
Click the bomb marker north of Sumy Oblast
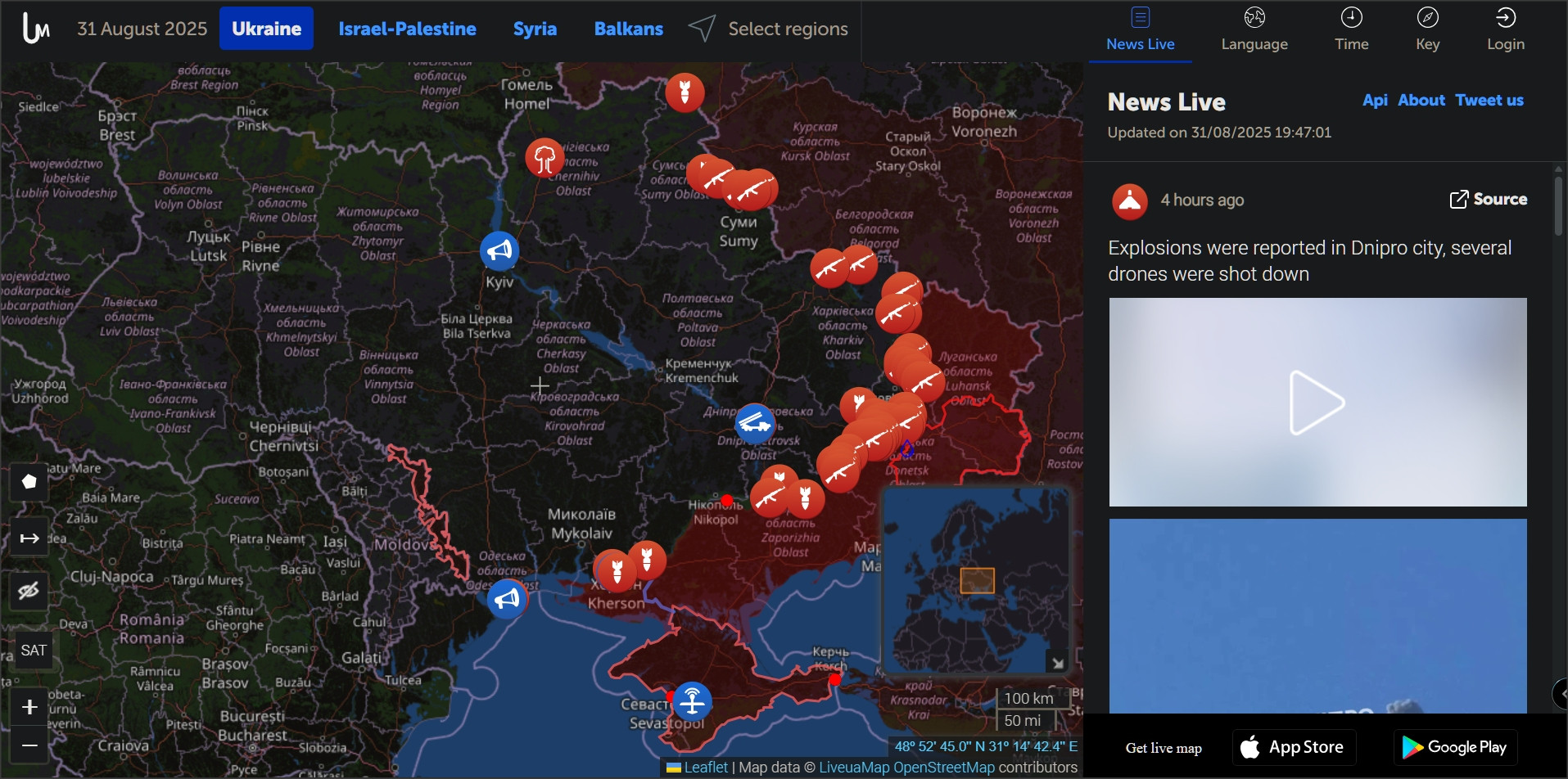coord(685,92)
